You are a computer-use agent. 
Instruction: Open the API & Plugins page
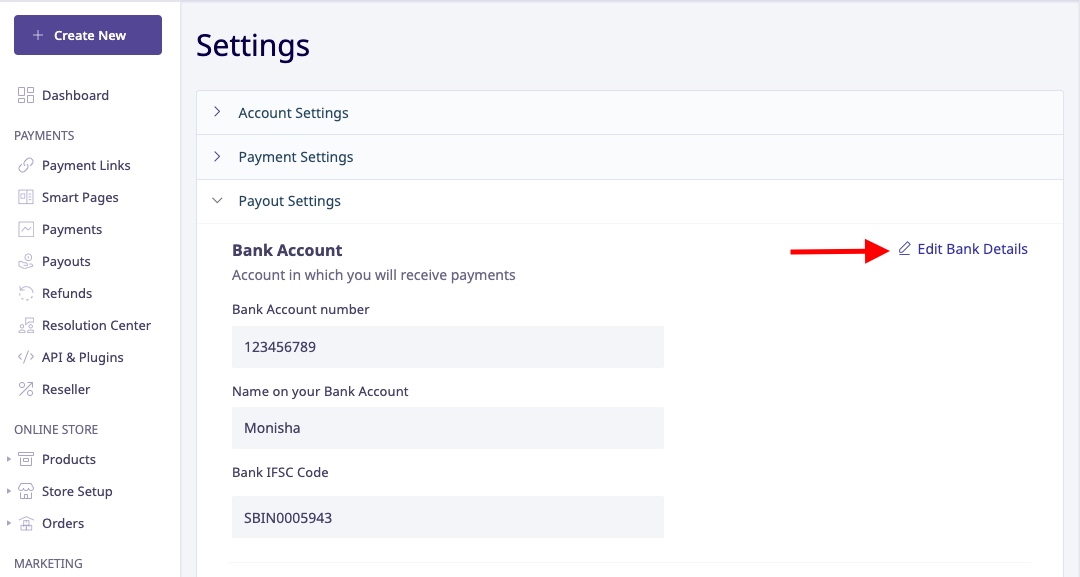click(83, 357)
